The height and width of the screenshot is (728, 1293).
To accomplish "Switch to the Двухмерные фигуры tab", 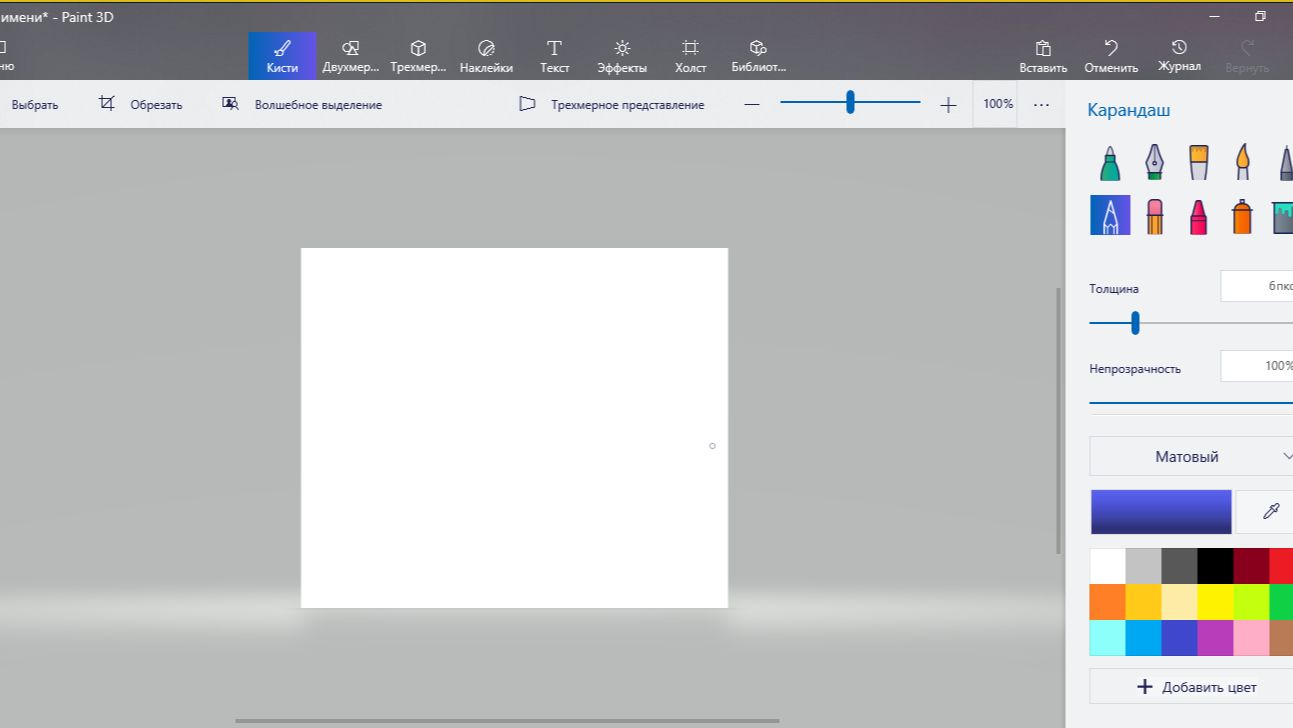I will coord(351,56).
